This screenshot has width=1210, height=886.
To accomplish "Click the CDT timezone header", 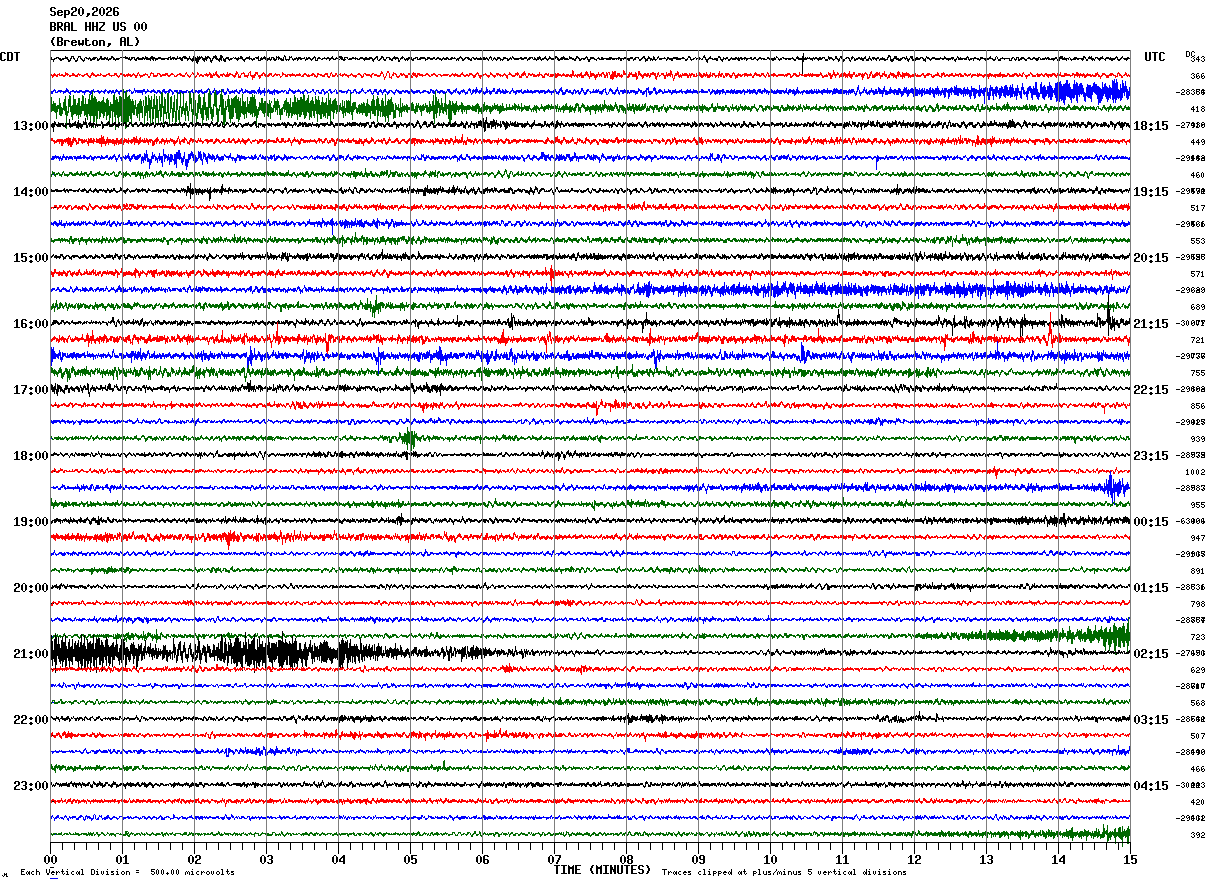I will point(10,57).
